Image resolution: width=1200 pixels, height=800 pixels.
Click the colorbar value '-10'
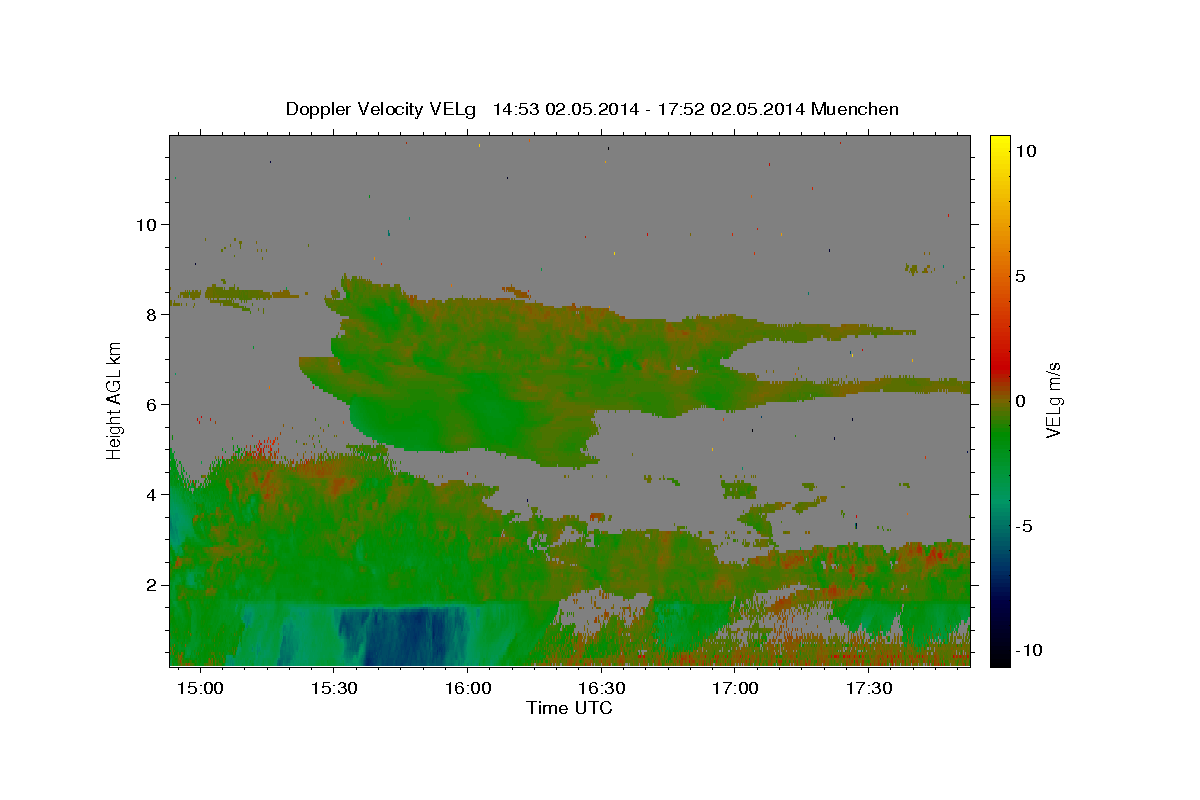pyautogui.click(x=1030, y=651)
